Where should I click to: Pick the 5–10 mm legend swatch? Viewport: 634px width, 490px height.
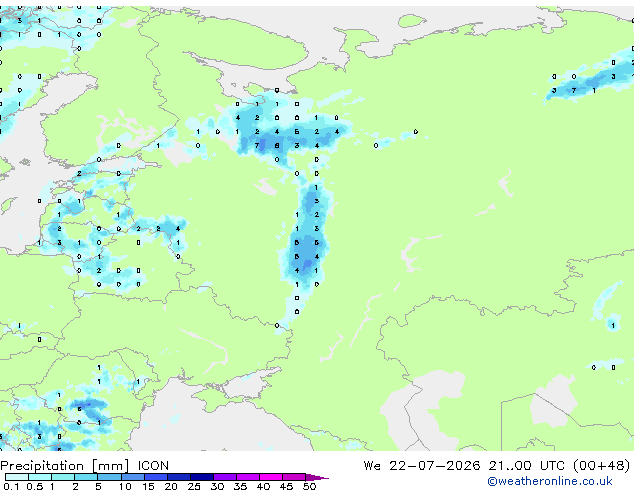click(x=110, y=477)
